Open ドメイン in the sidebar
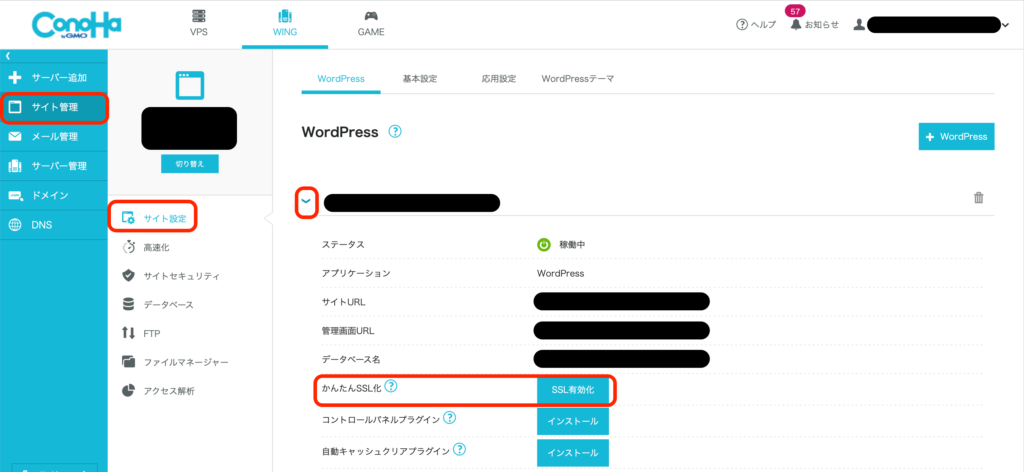The width and height of the screenshot is (1024, 472). point(54,195)
